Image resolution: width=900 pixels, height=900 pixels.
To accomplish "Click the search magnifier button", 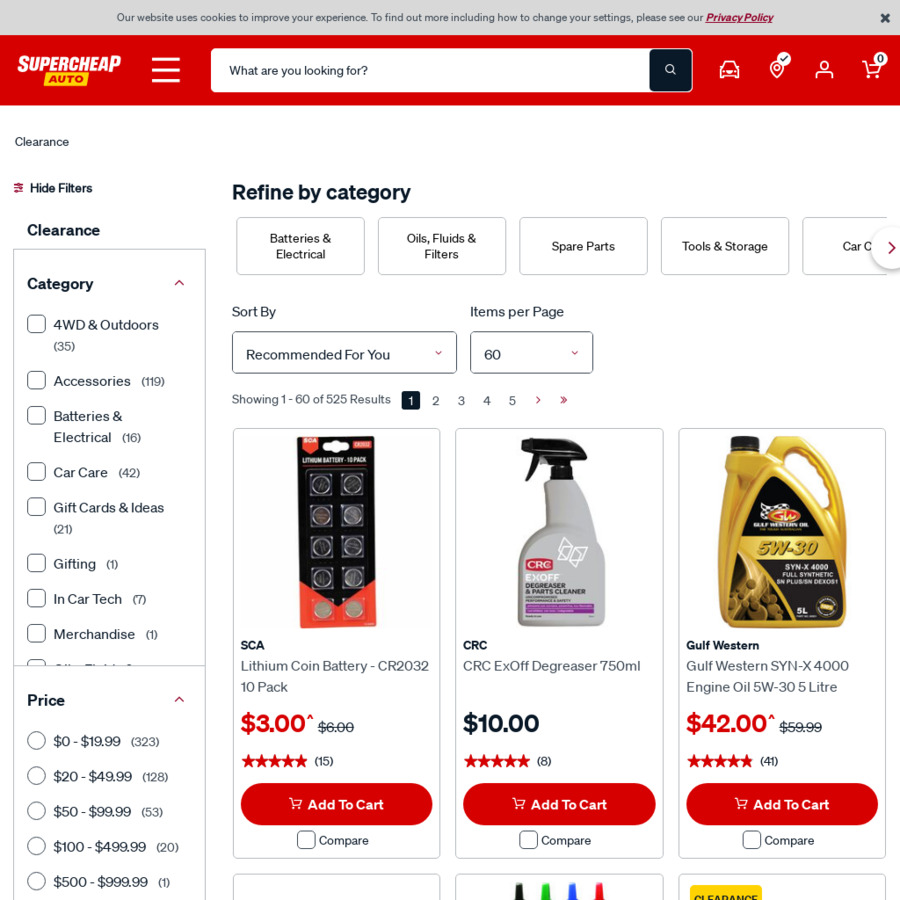I will coord(670,70).
